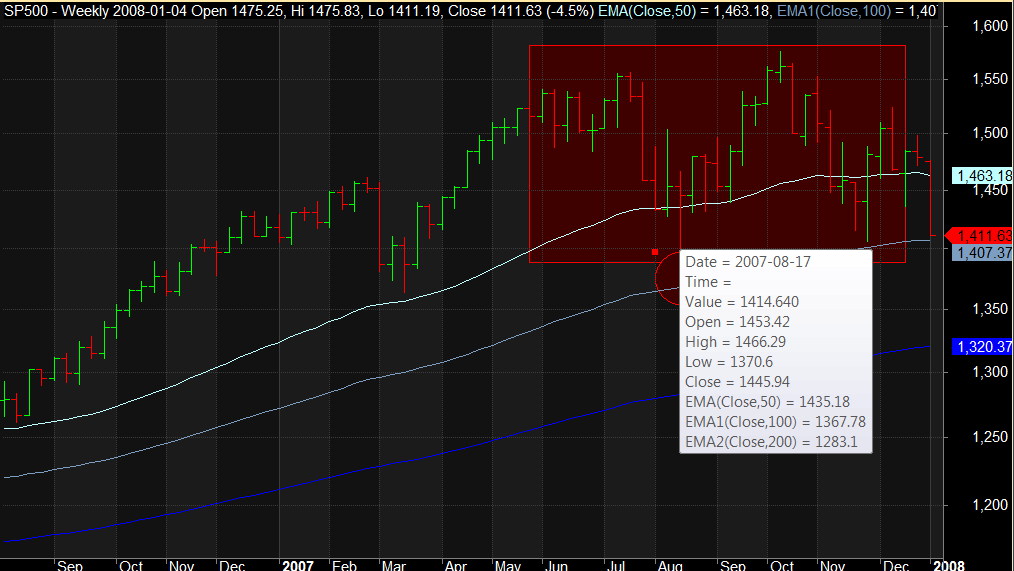Click the Mar month label on time axis
This screenshot has height=571, width=1014.
[394, 565]
